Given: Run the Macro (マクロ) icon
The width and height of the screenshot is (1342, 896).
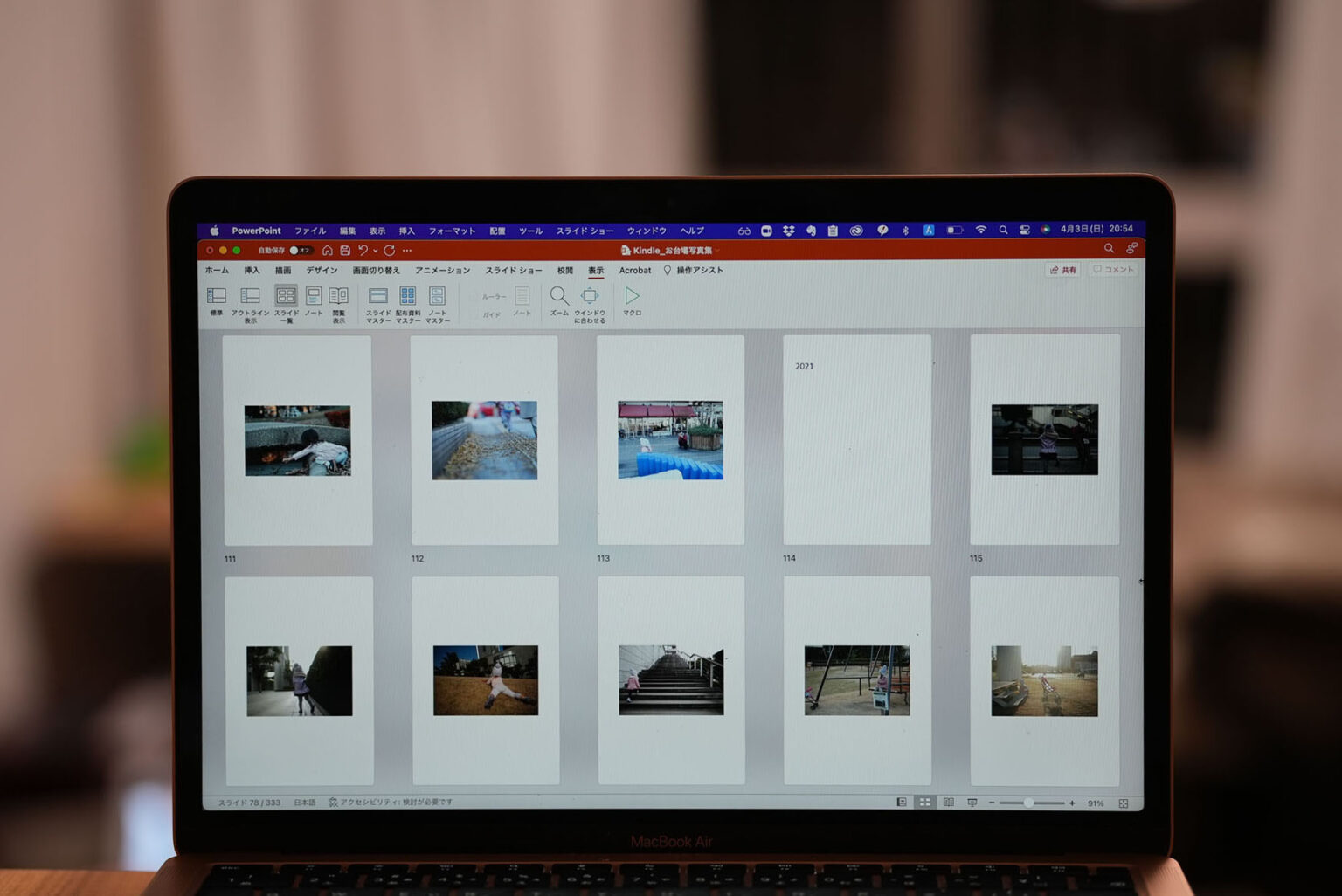Looking at the screenshot, I should point(632,297).
